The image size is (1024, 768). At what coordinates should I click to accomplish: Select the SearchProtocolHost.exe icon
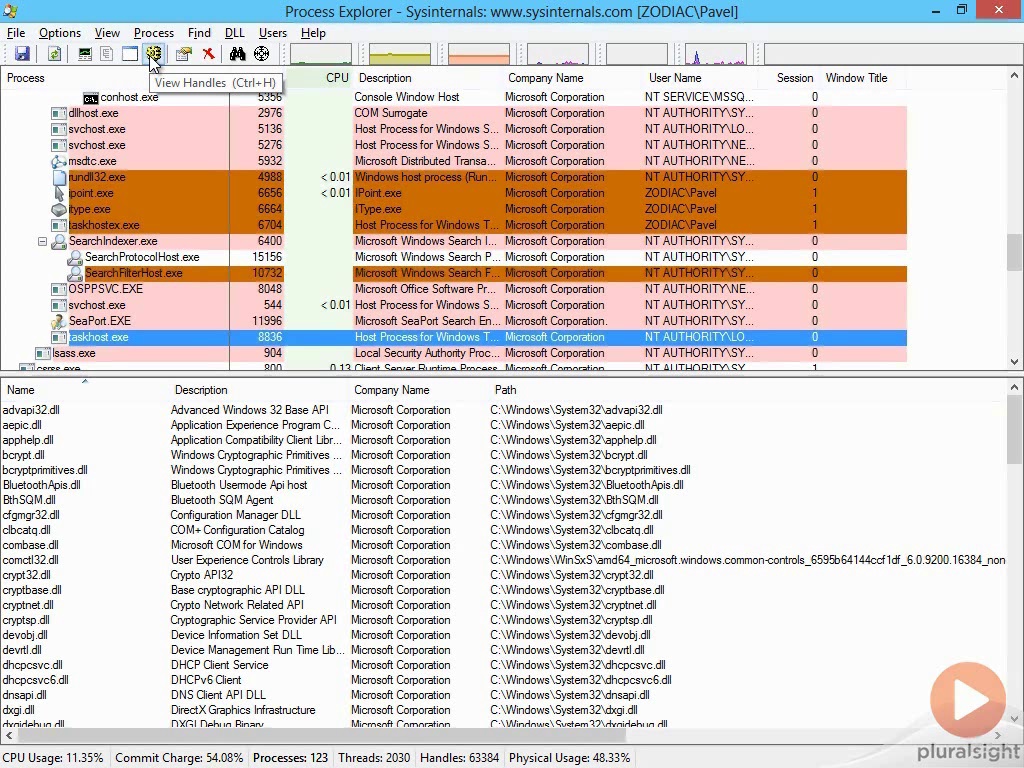[x=75, y=257]
